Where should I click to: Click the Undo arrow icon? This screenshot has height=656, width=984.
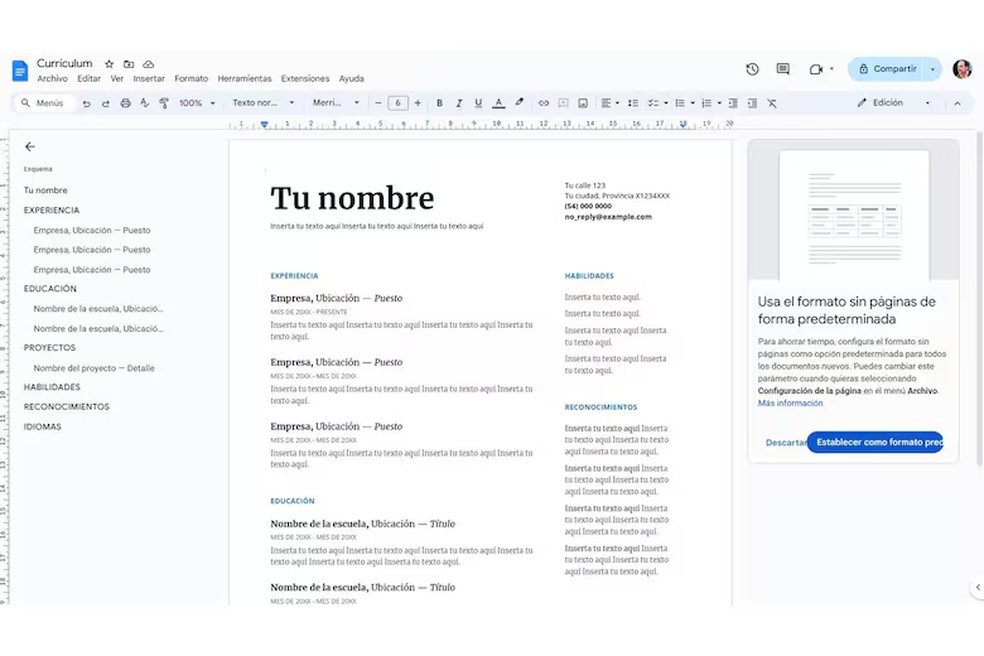(x=87, y=103)
